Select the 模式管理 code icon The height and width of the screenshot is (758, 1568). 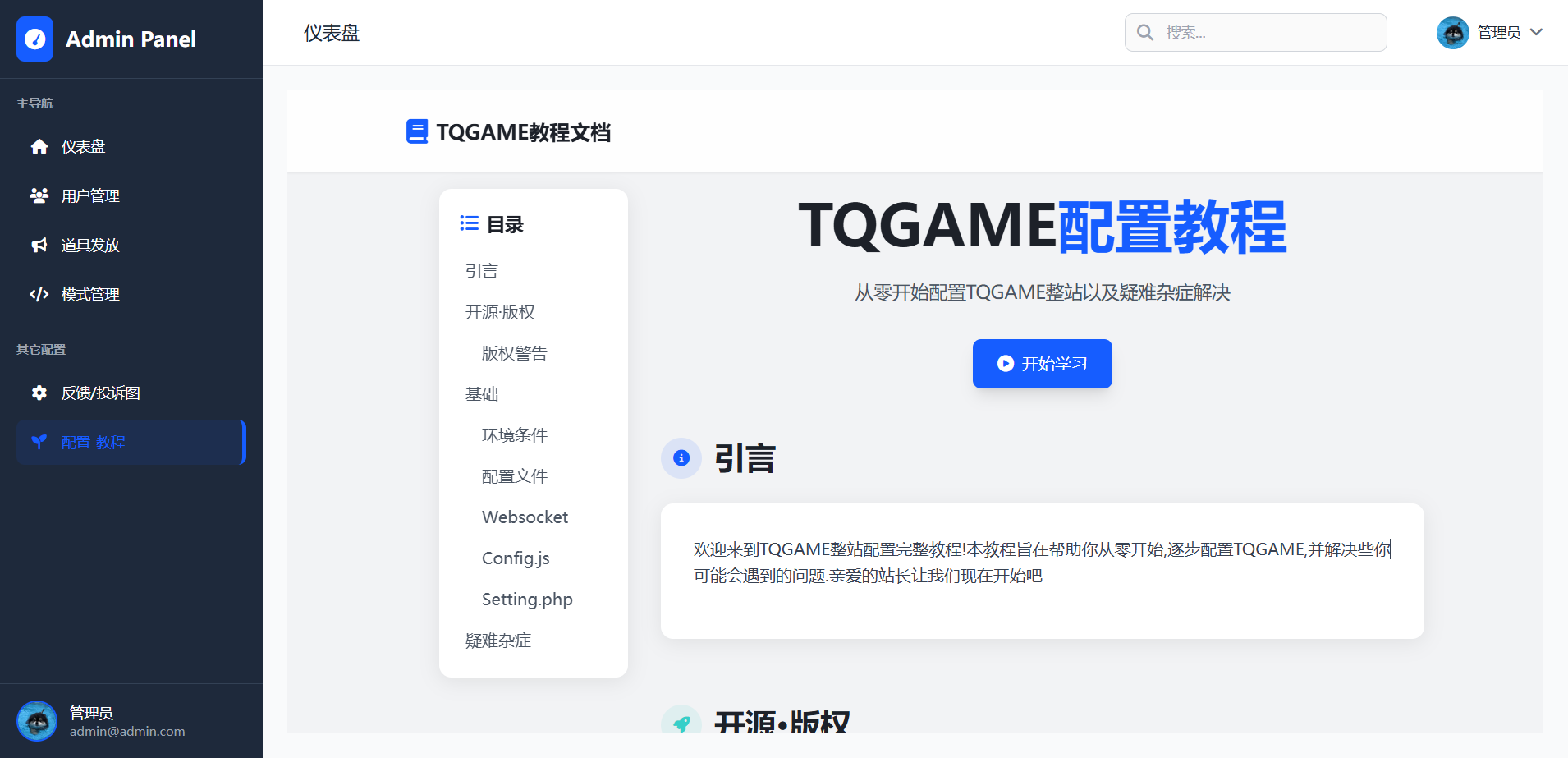pyautogui.click(x=39, y=294)
